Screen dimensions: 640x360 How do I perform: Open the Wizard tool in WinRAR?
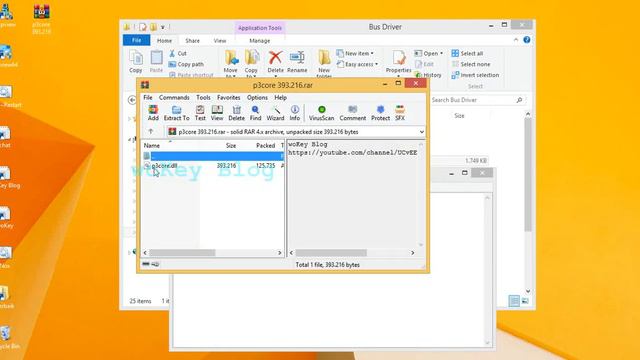pos(276,113)
